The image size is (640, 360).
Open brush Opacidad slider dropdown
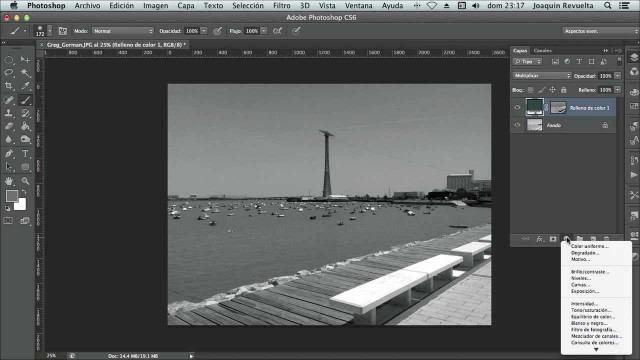[204, 31]
